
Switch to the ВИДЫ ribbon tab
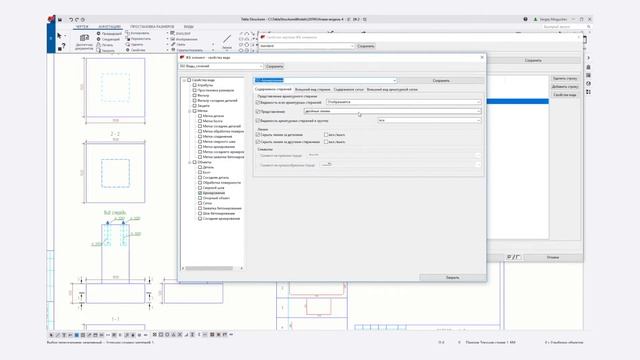click(189, 27)
